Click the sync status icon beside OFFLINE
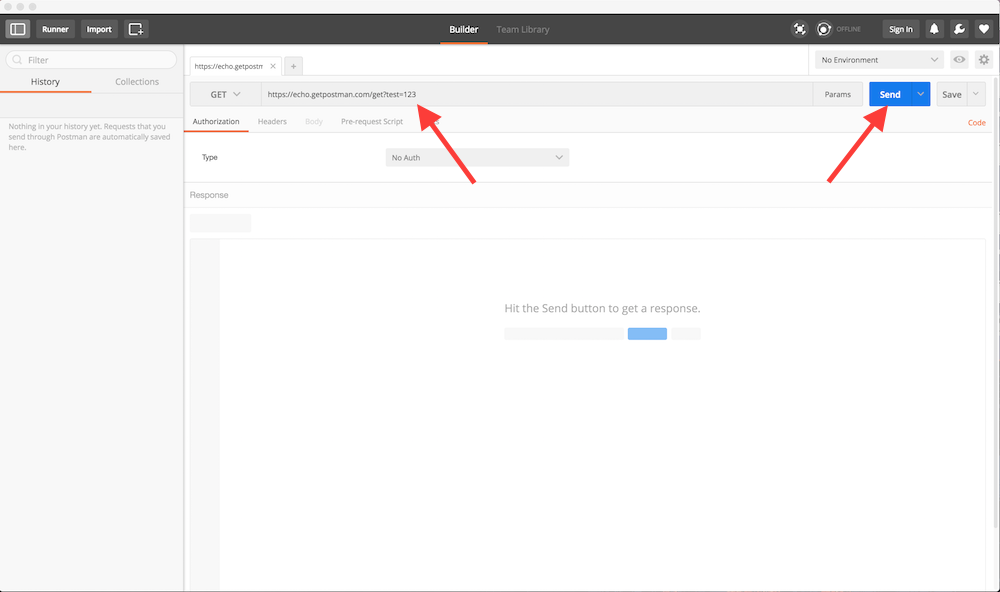Viewport: 1000px width, 592px height. pyautogui.click(x=824, y=29)
